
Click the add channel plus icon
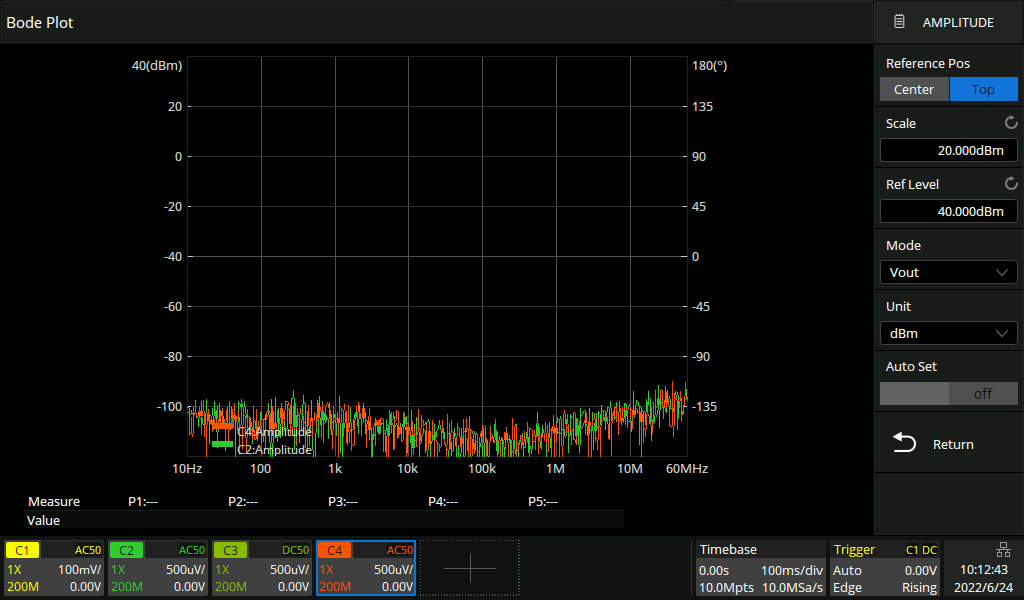[470, 568]
